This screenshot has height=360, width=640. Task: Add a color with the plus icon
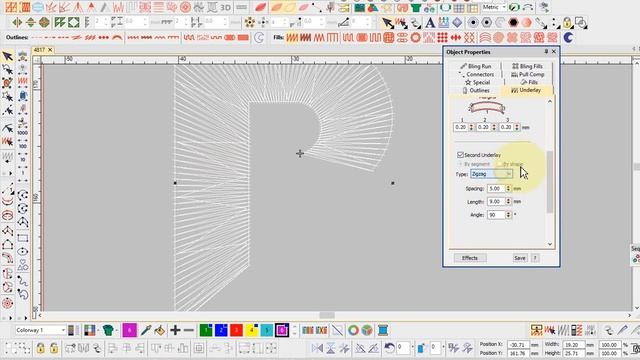pos(175,330)
